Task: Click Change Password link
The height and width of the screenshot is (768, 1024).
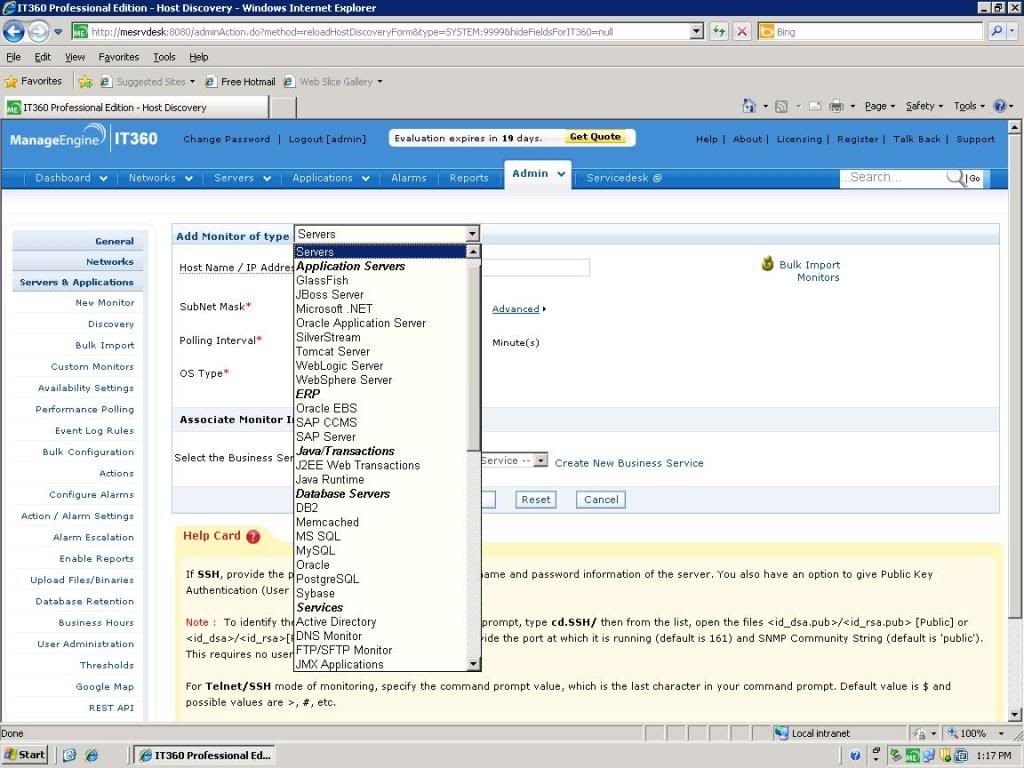Action: (x=227, y=139)
